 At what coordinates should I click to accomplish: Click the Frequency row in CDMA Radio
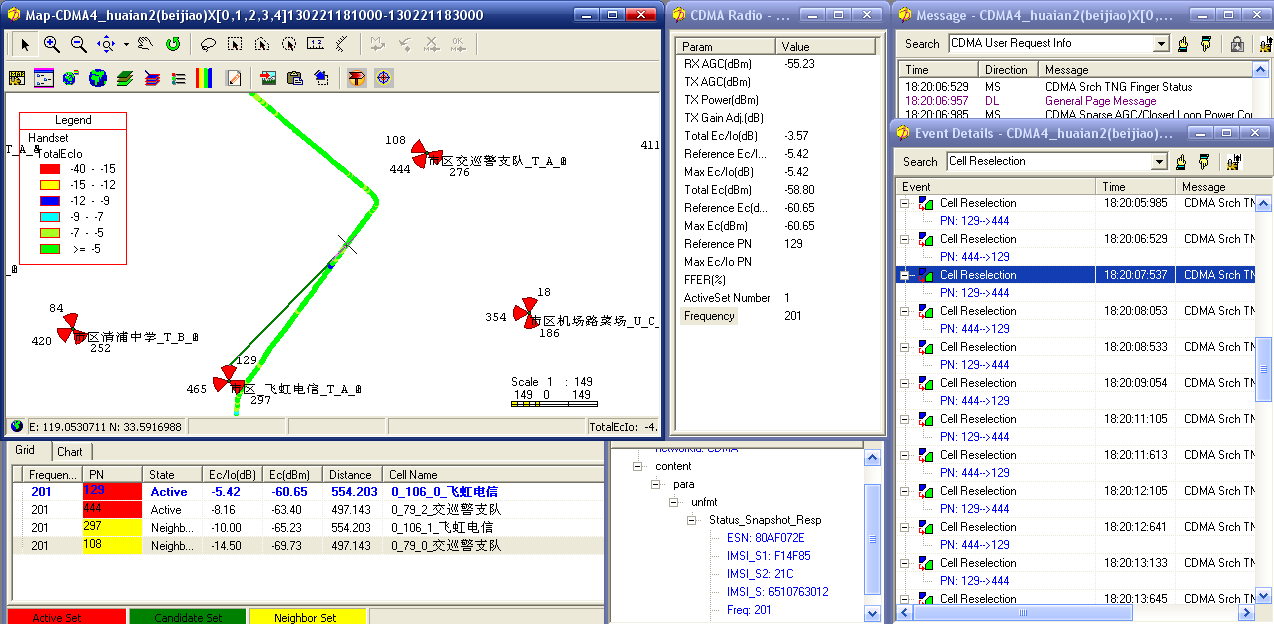776,316
